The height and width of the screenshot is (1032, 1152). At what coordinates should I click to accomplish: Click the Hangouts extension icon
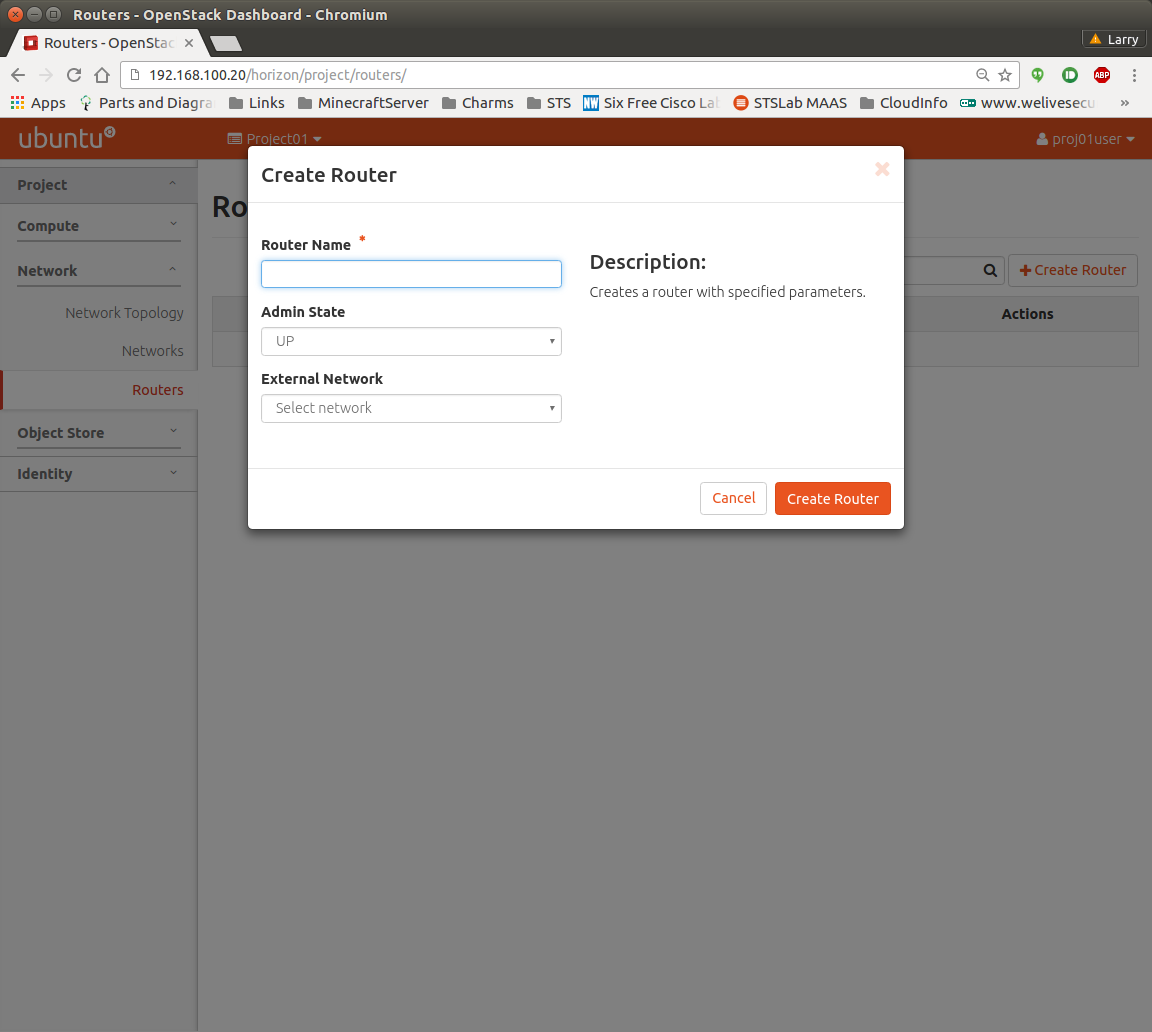(1038, 75)
